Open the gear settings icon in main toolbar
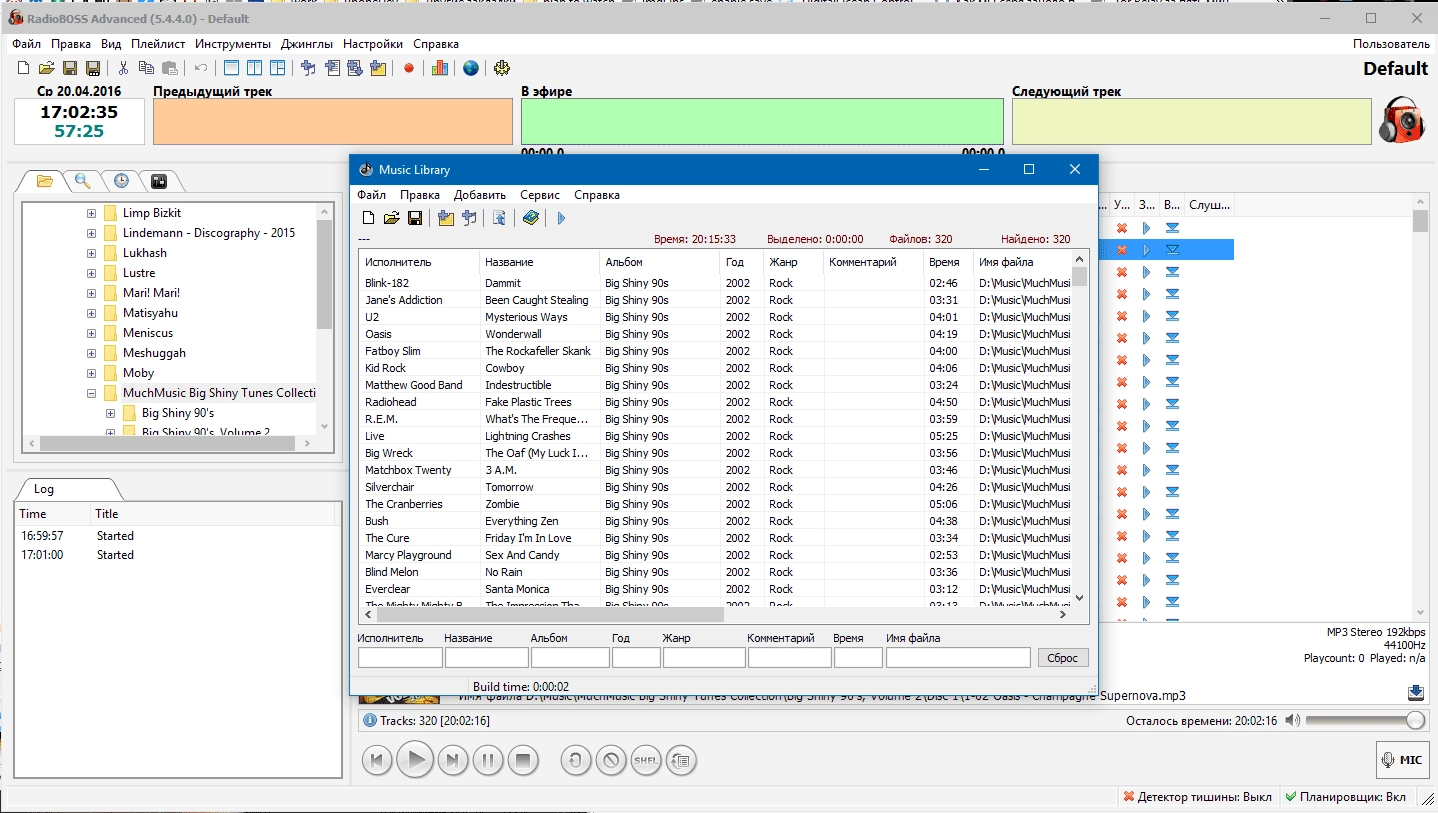 pos(502,68)
